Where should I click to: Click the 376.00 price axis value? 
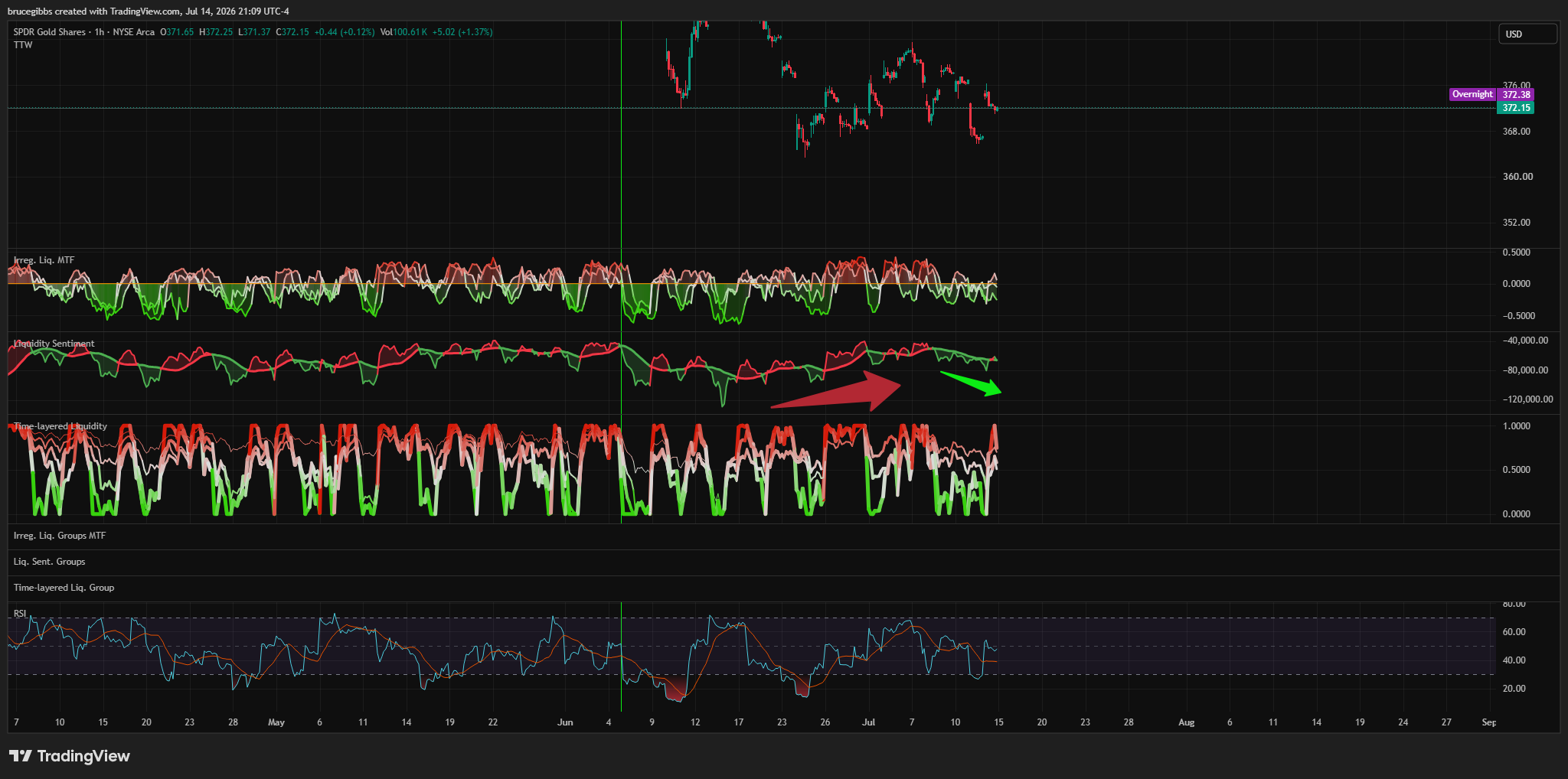point(1517,85)
